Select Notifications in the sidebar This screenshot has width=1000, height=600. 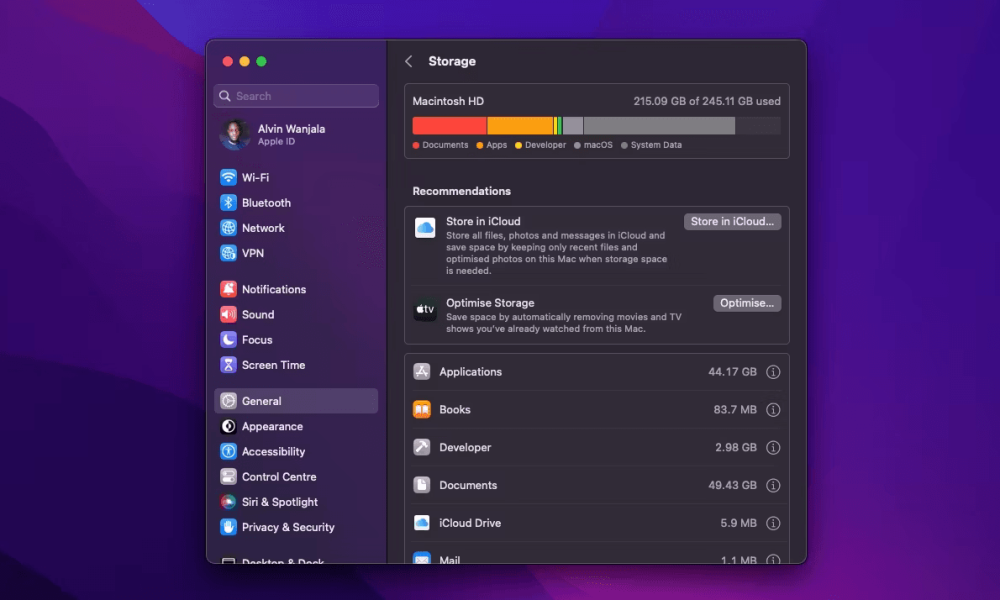click(x=274, y=289)
